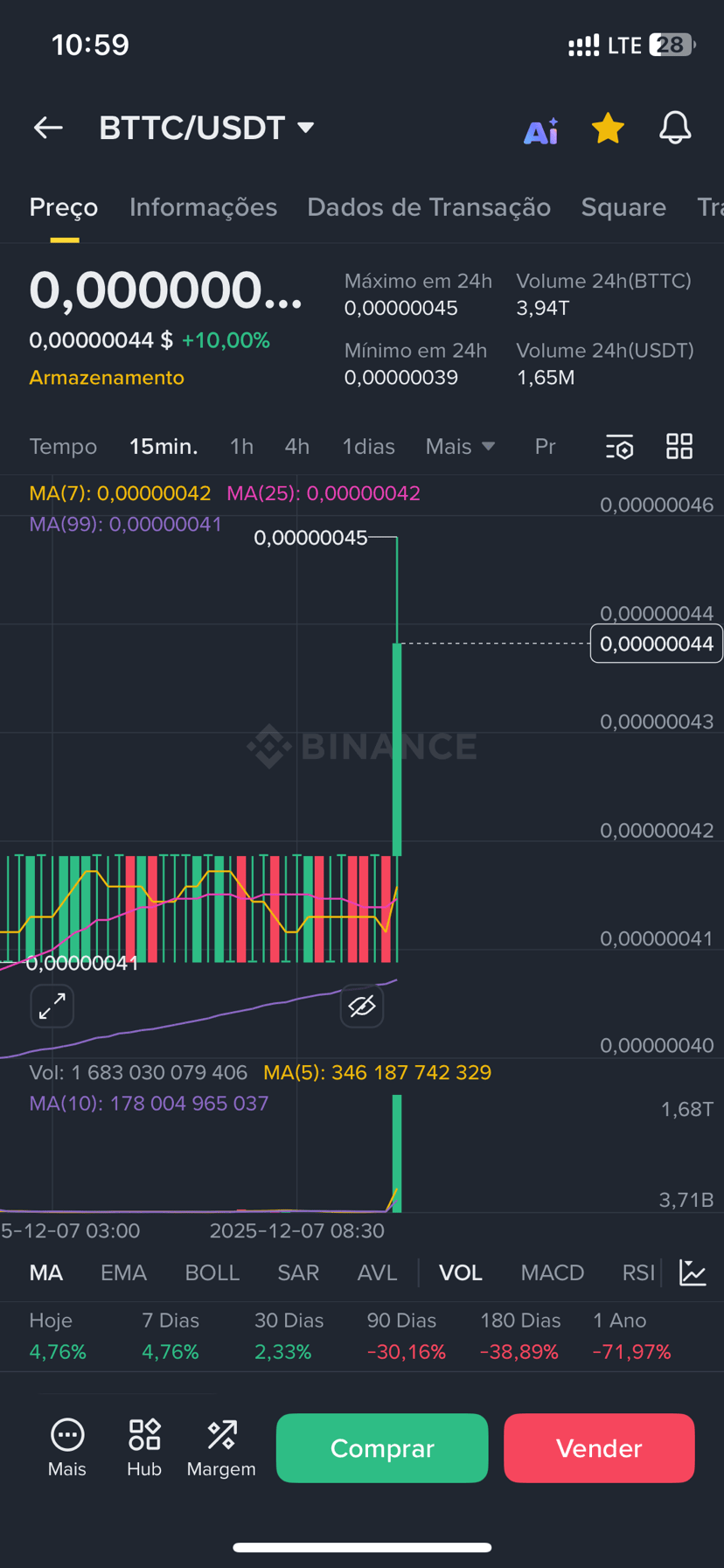Tap the Vol value legend

point(138,1073)
